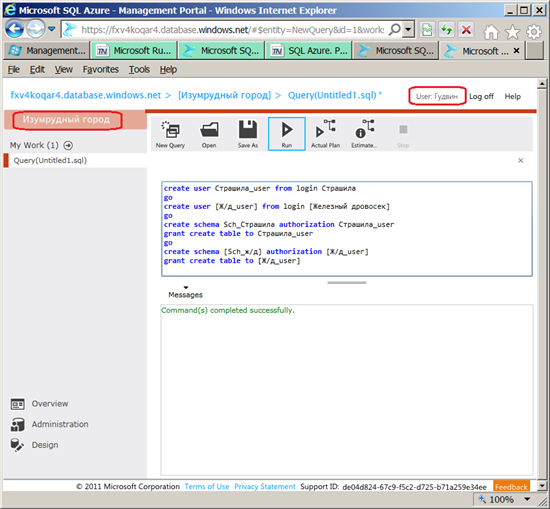Viewport: 550px width, 509px height.
Task: Click the User: Гудвин label
Action: (437, 96)
